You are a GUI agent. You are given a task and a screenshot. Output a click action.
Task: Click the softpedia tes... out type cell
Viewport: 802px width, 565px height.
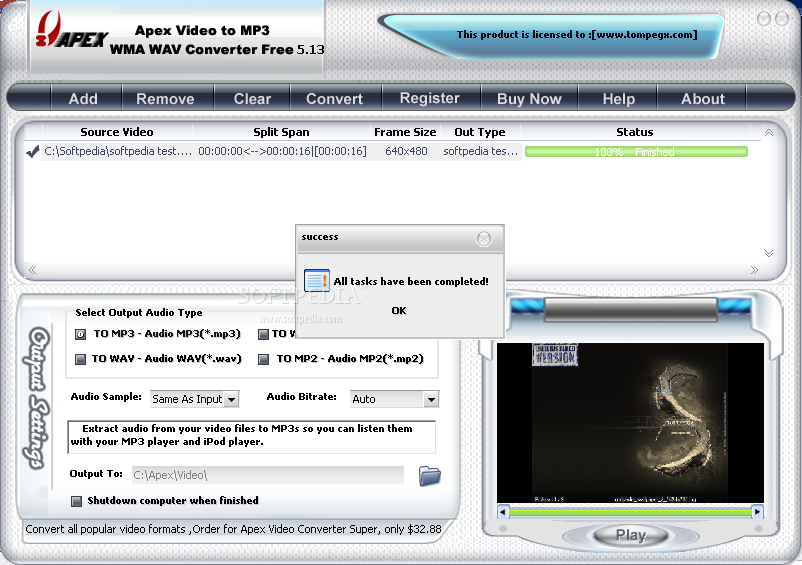pyautogui.click(x=480, y=151)
